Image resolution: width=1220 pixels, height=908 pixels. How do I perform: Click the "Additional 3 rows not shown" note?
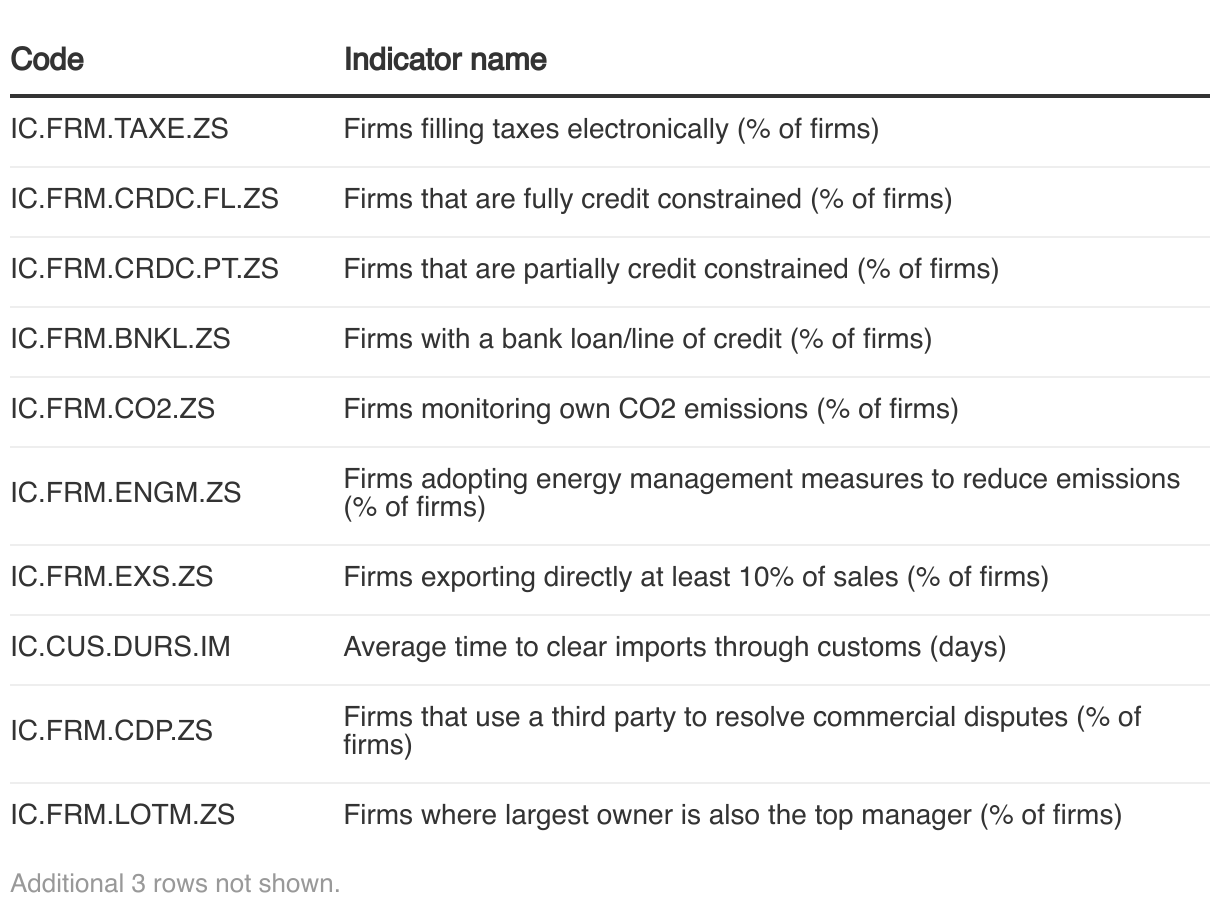click(175, 884)
